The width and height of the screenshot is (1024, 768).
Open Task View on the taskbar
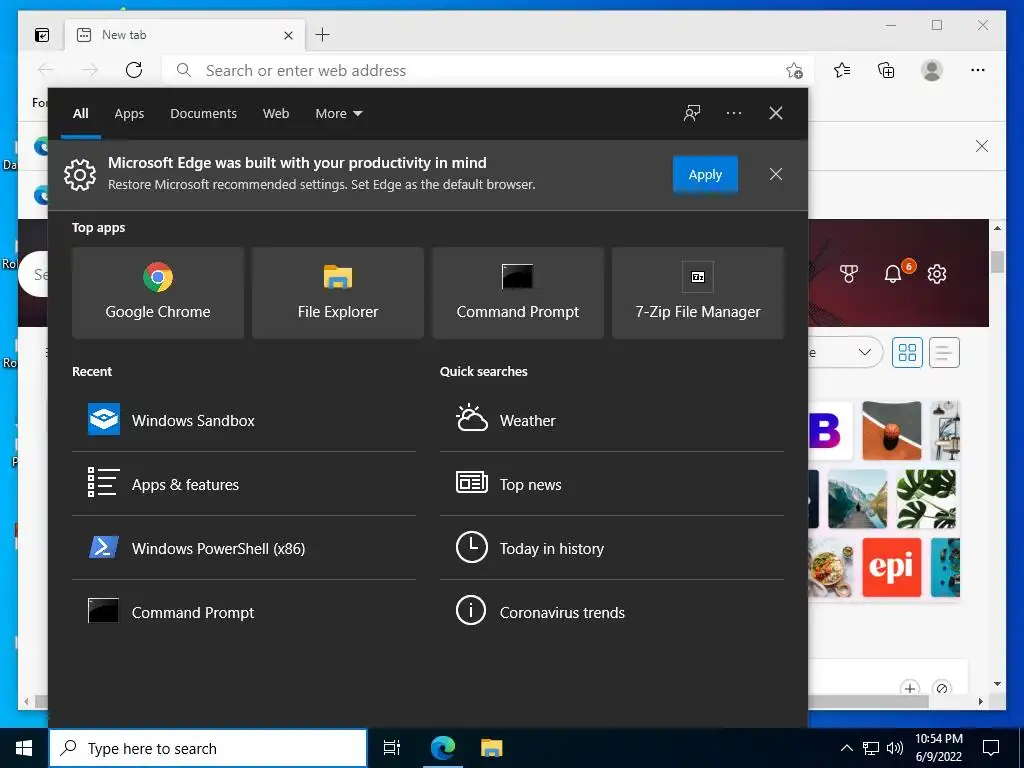click(x=392, y=748)
